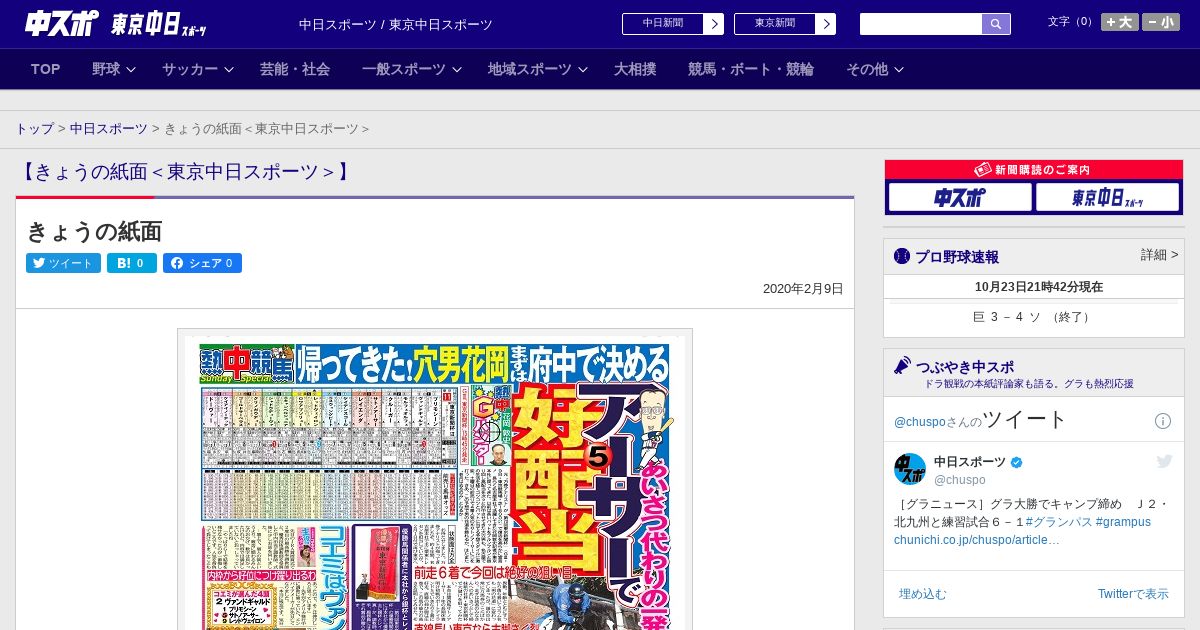
Task: Decrease text size with −小 button
Action: pos(1161,22)
